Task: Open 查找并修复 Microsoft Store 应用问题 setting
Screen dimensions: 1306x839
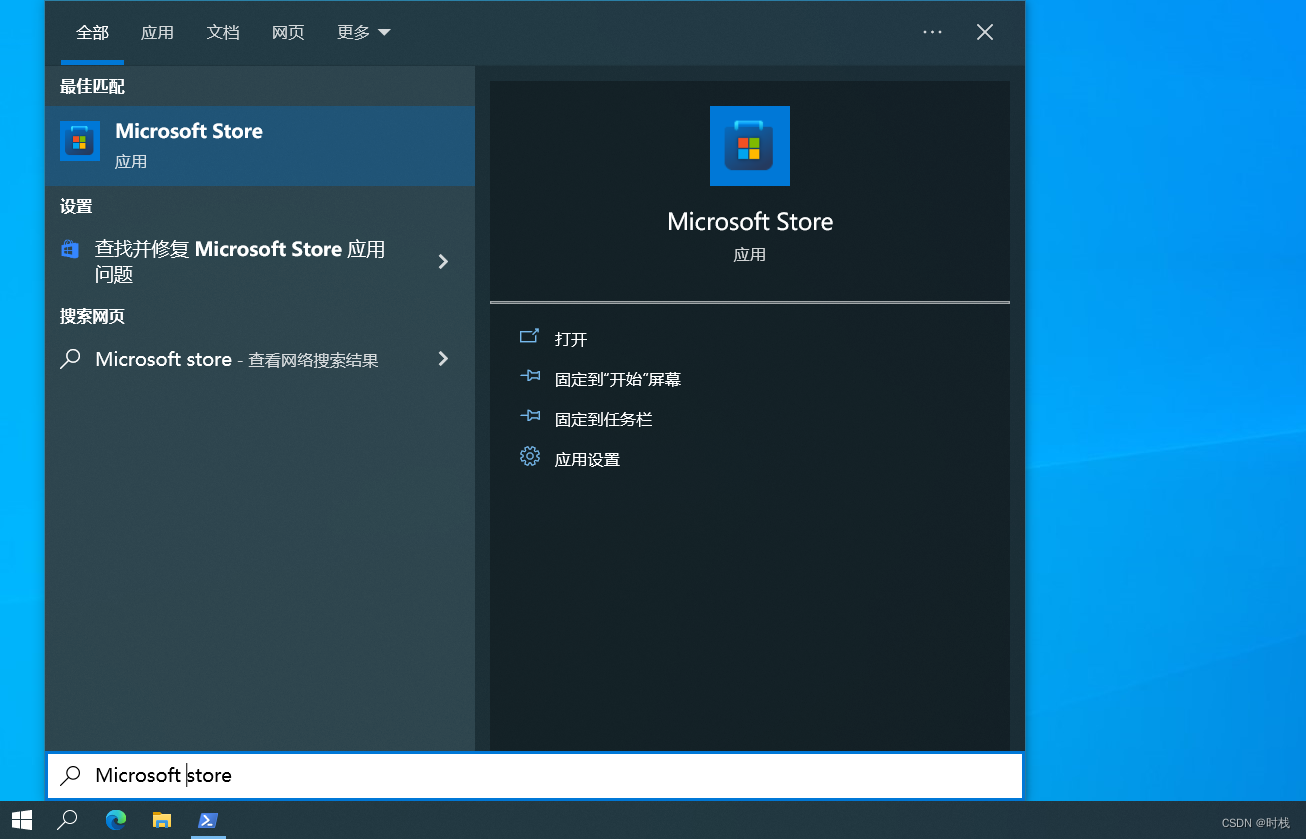Action: 260,261
